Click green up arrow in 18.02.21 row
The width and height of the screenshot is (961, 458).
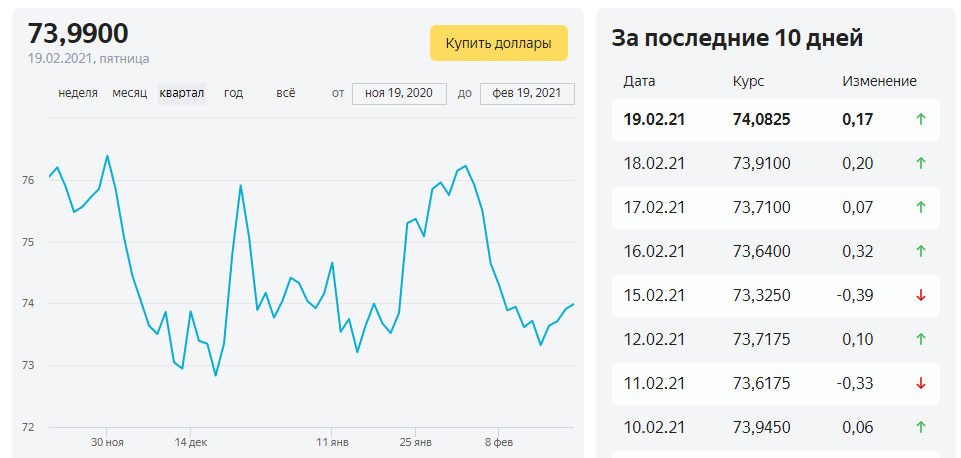(920, 163)
